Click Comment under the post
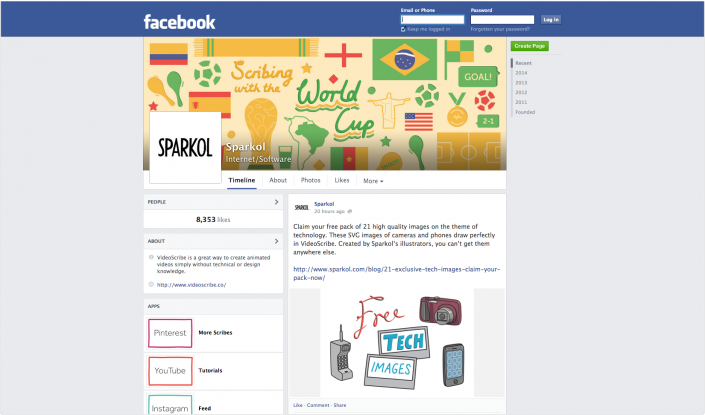 point(318,405)
